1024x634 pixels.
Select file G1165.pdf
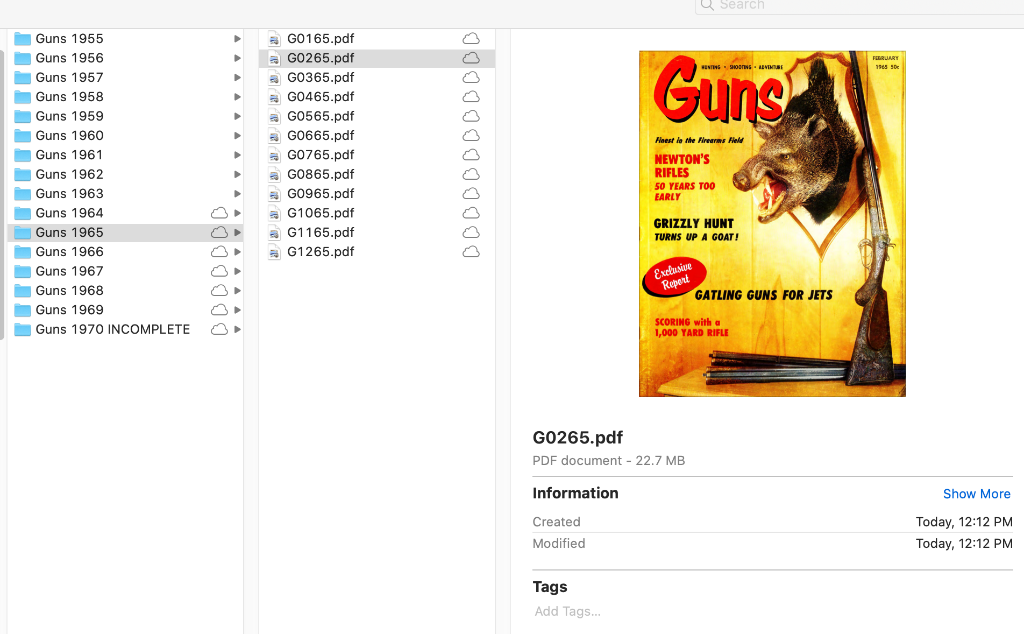click(321, 232)
